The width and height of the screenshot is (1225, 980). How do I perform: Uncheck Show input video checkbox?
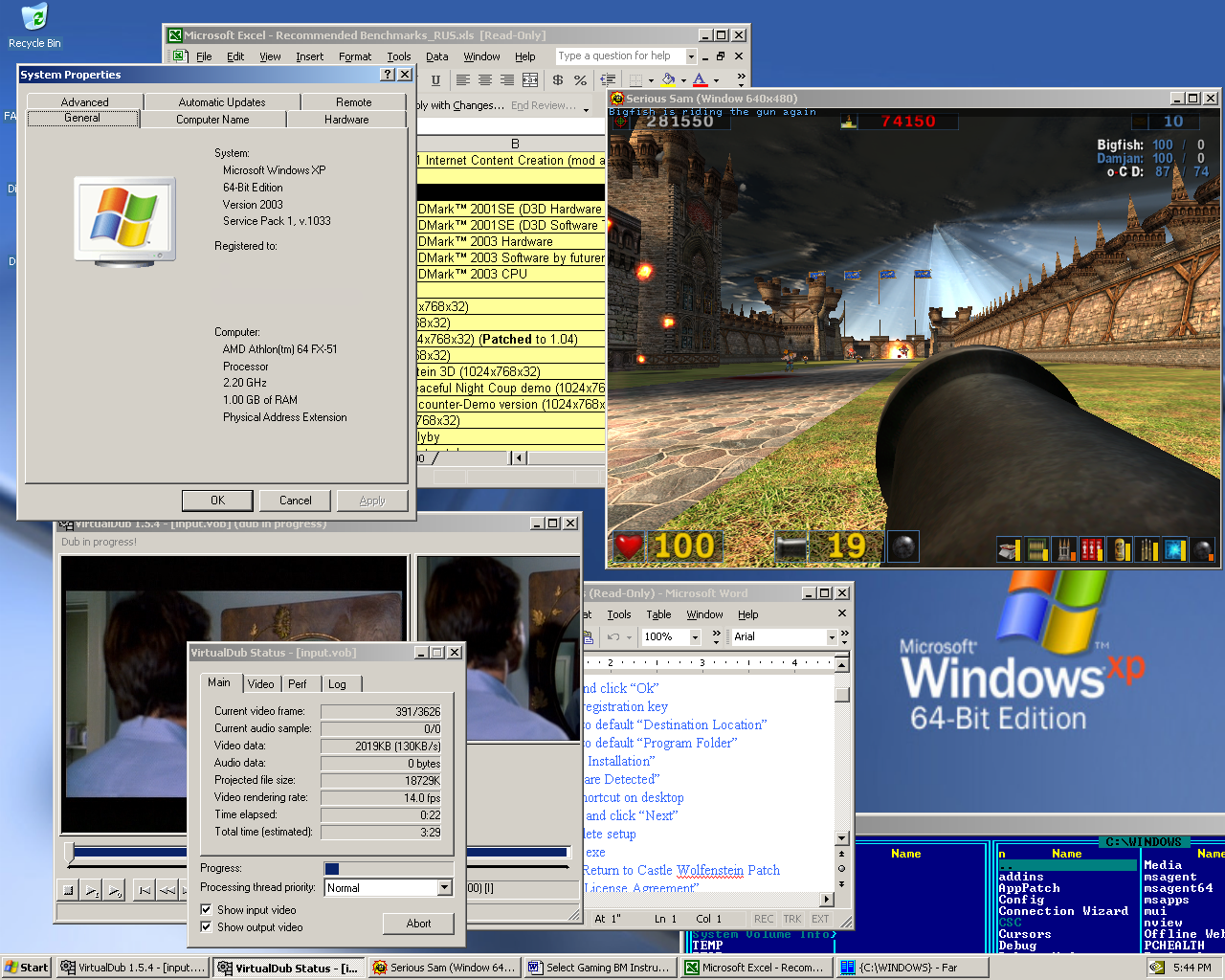(x=206, y=909)
